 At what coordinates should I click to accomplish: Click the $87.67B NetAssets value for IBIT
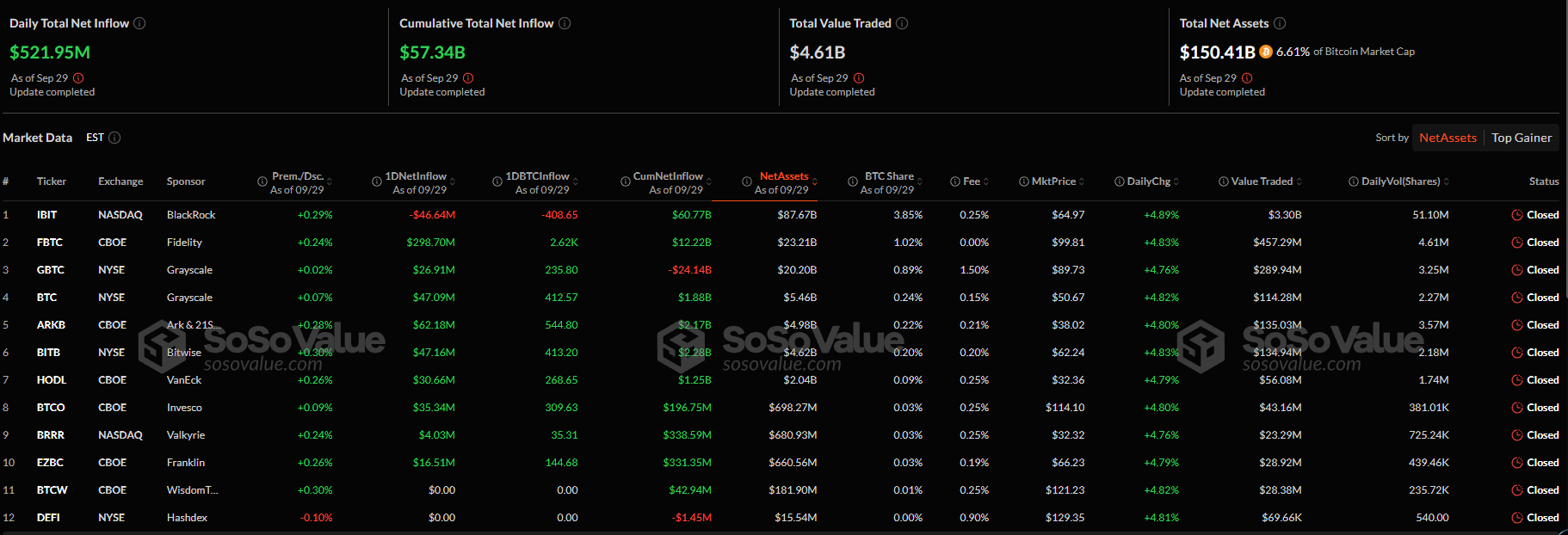(797, 215)
